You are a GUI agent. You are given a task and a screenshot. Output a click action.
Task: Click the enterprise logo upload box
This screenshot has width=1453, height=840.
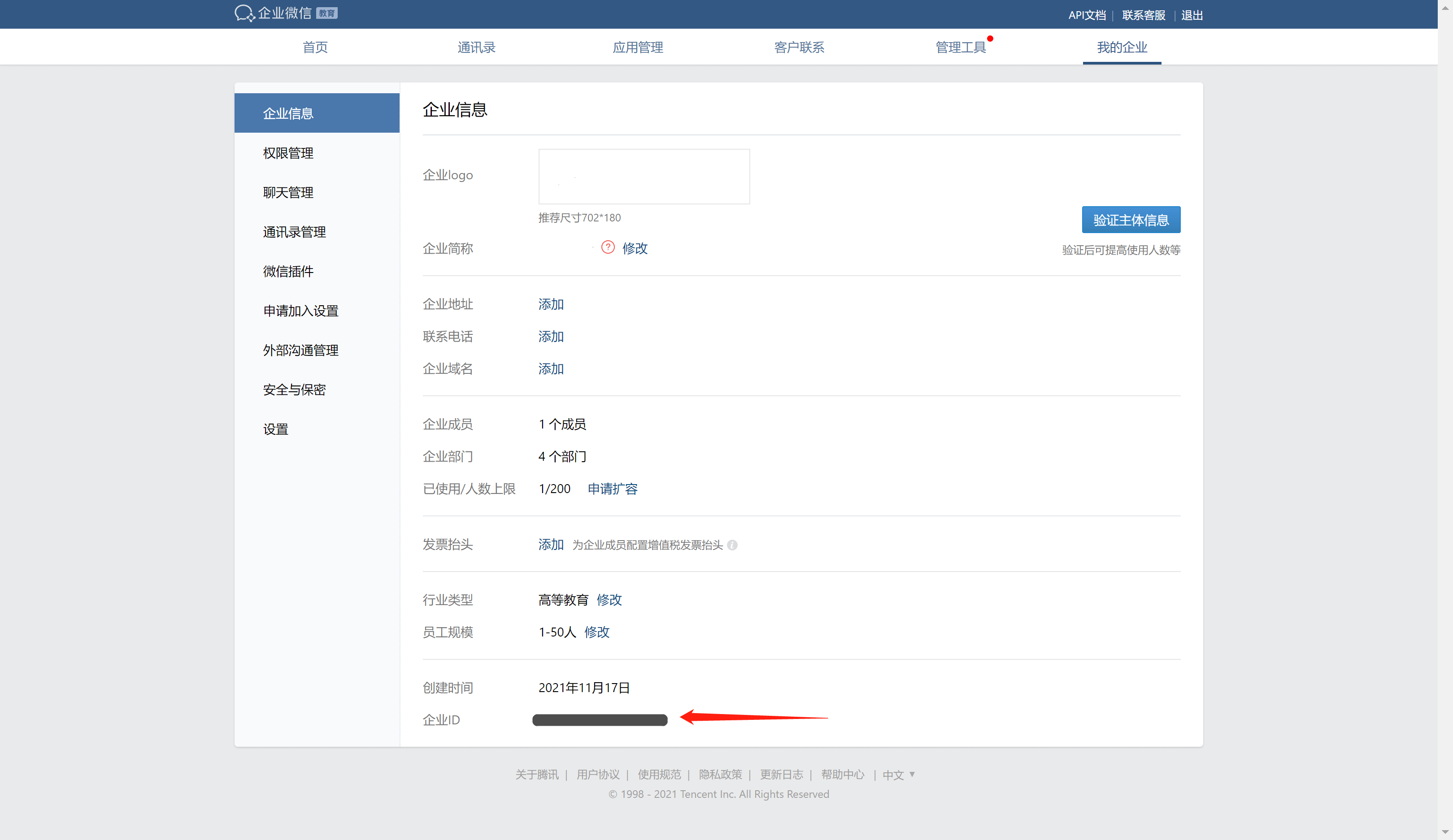coord(644,176)
